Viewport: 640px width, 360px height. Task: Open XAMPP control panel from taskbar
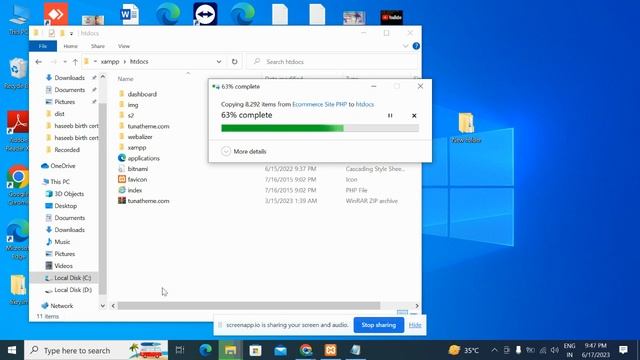[331, 350]
